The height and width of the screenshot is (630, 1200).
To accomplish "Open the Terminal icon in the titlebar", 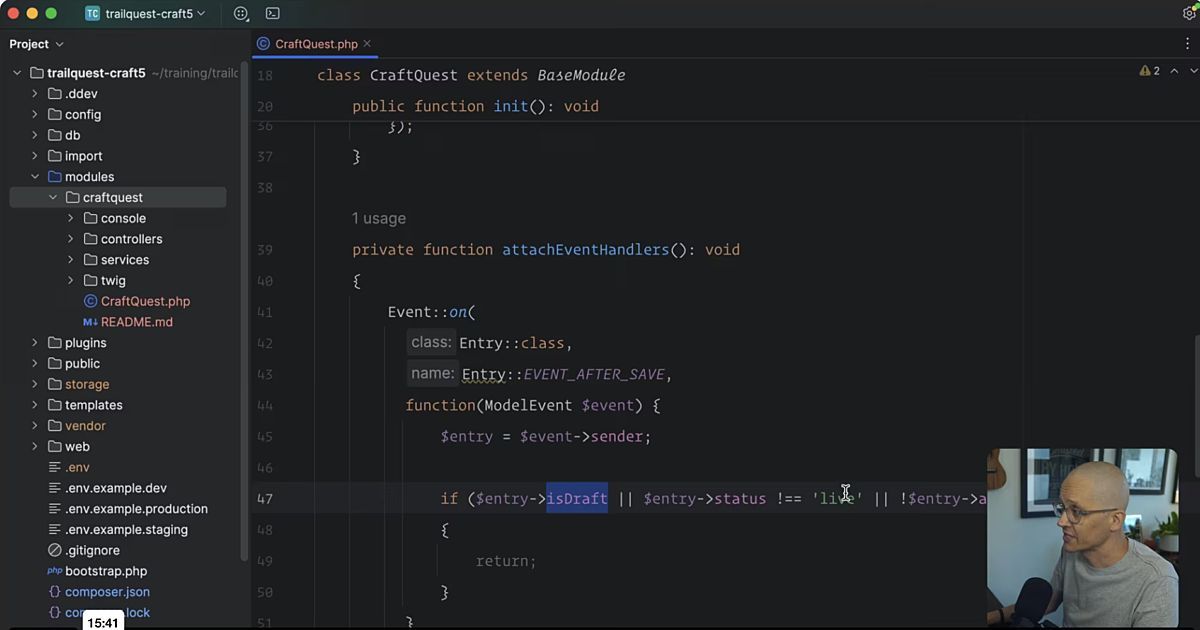I will 273,13.
